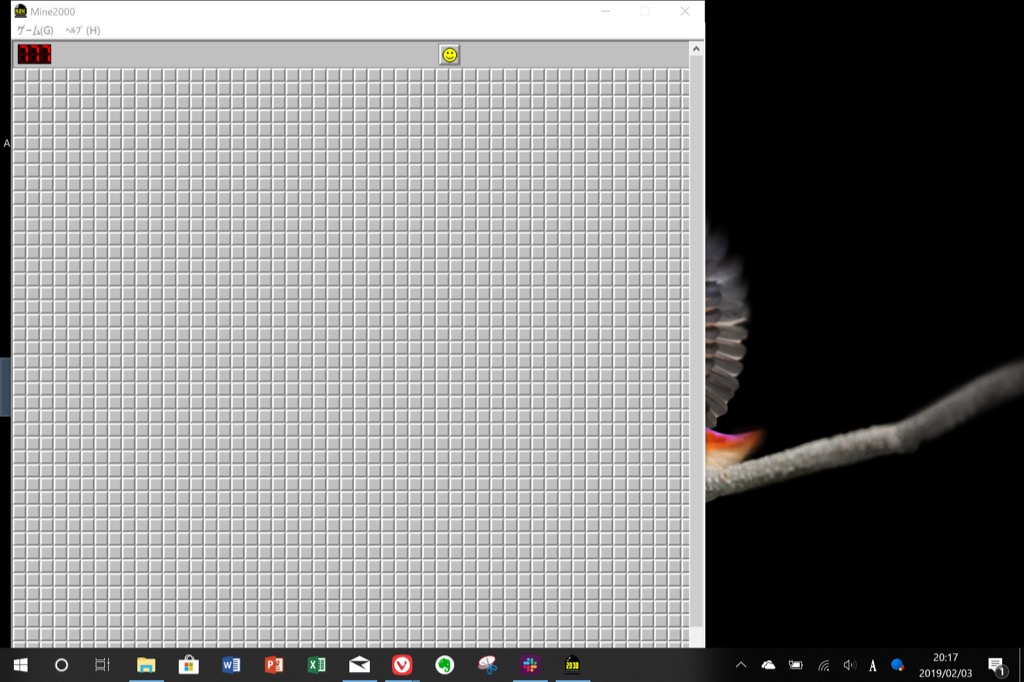Click the Show desktop sliver
Image resolution: width=1024 pixels, height=682 pixels.
pyautogui.click(x=1021, y=665)
